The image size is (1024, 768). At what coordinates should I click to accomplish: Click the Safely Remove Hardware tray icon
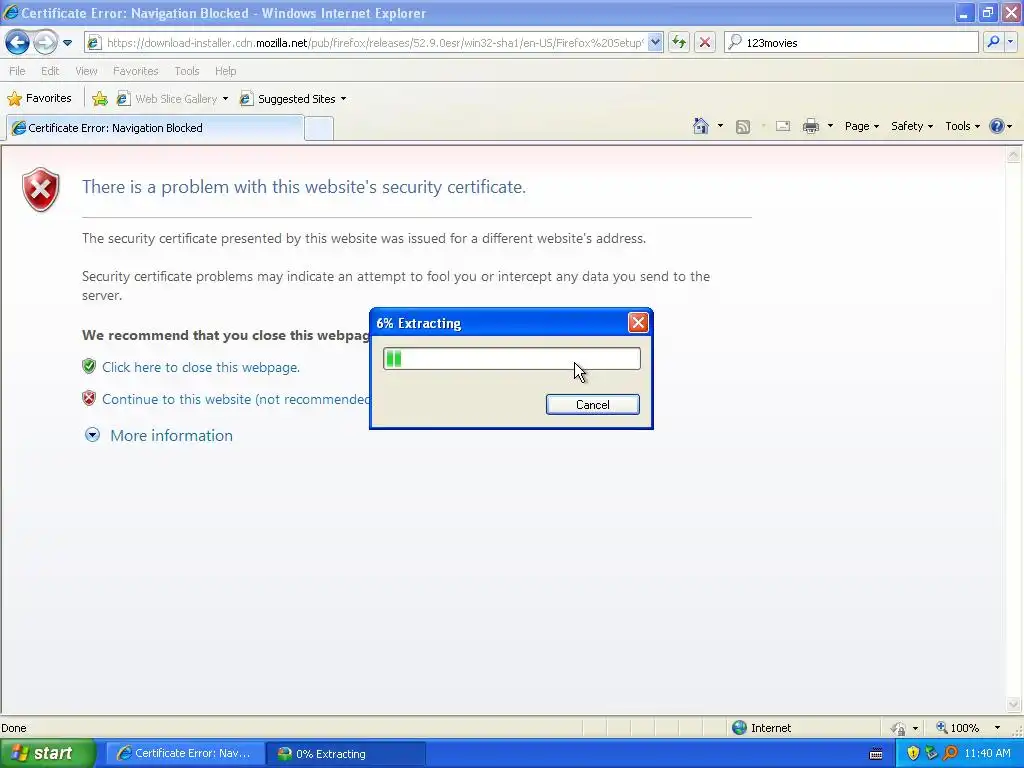pyautogui.click(x=931, y=753)
